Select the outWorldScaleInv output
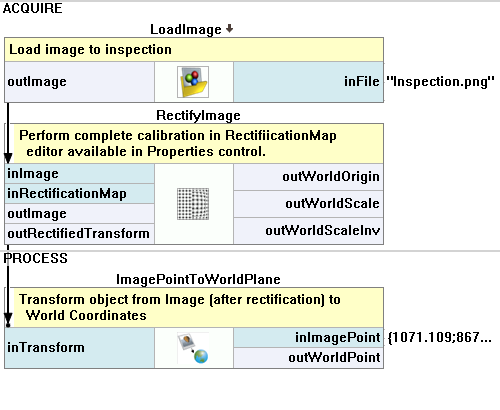Viewport: 500px width, 410px height. tap(308, 231)
